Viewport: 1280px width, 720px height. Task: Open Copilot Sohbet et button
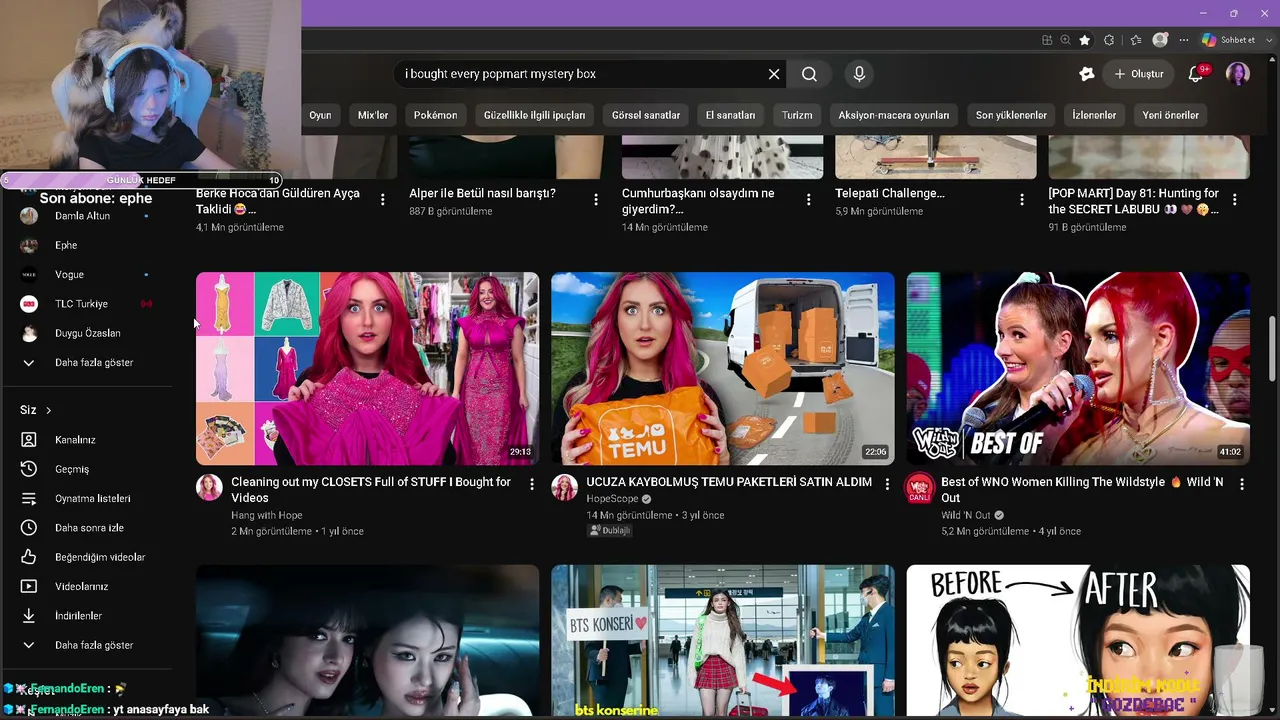(1227, 40)
